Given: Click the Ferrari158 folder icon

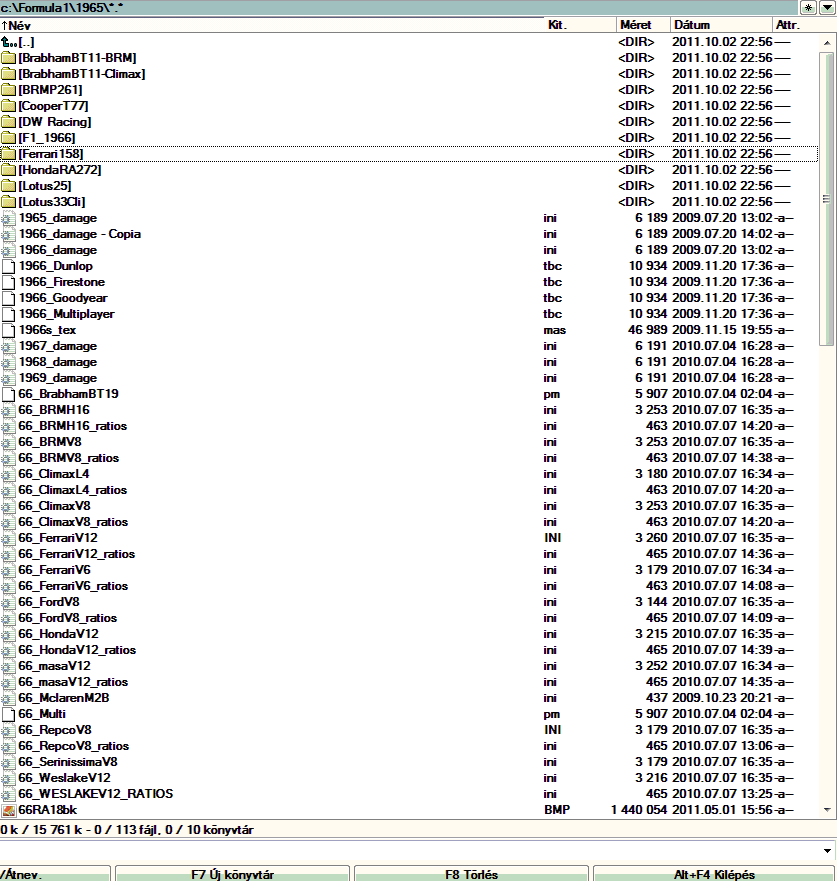Looking at the screenshot, I should (8, 154).
